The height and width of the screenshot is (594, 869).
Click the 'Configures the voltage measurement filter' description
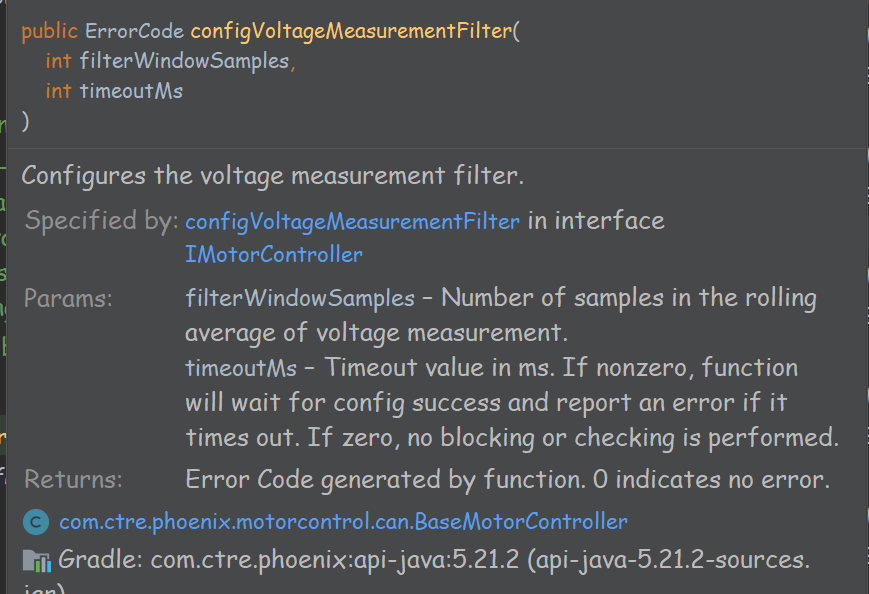(272, 176)
